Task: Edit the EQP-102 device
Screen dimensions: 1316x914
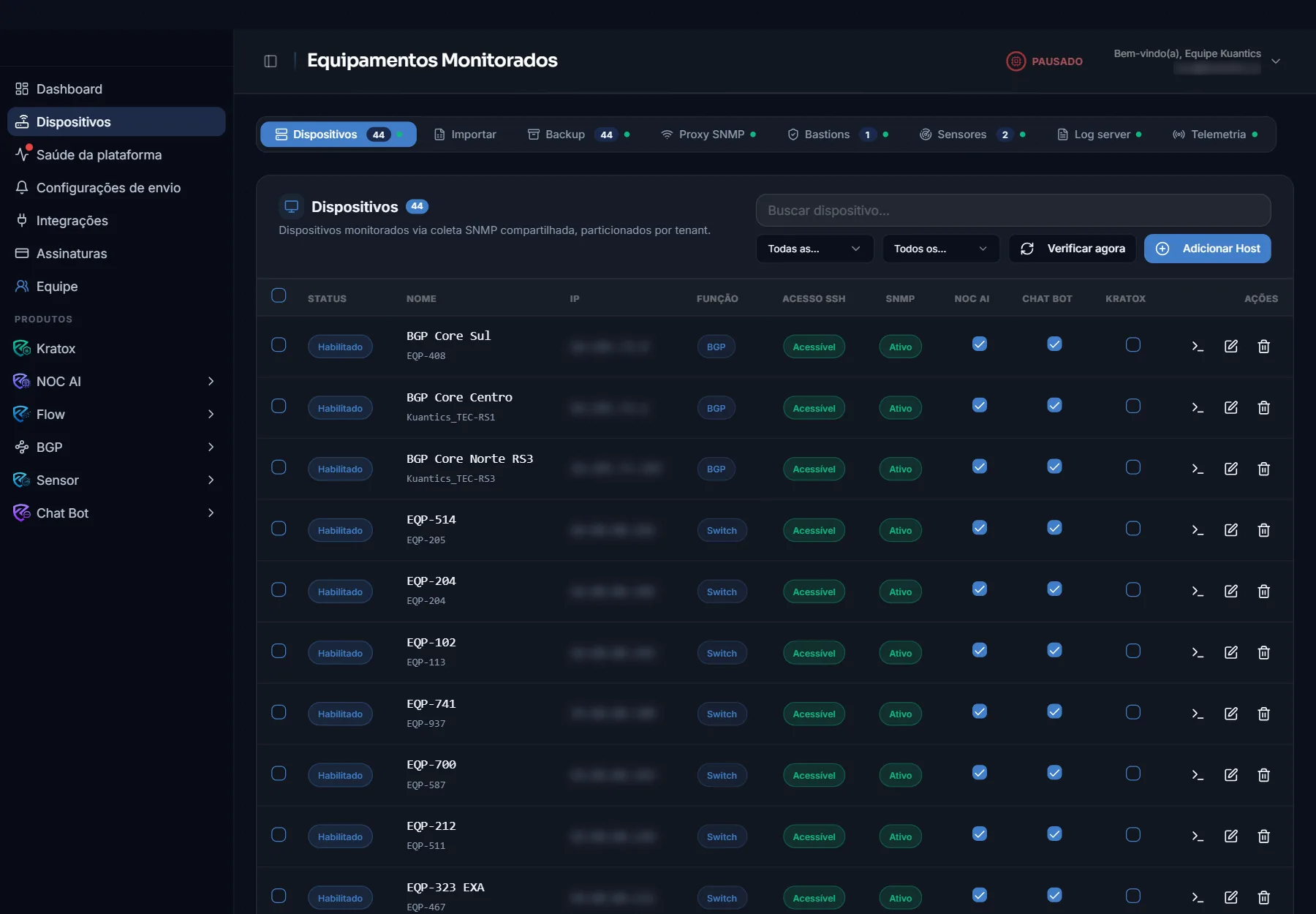Action: (1231, 652)
